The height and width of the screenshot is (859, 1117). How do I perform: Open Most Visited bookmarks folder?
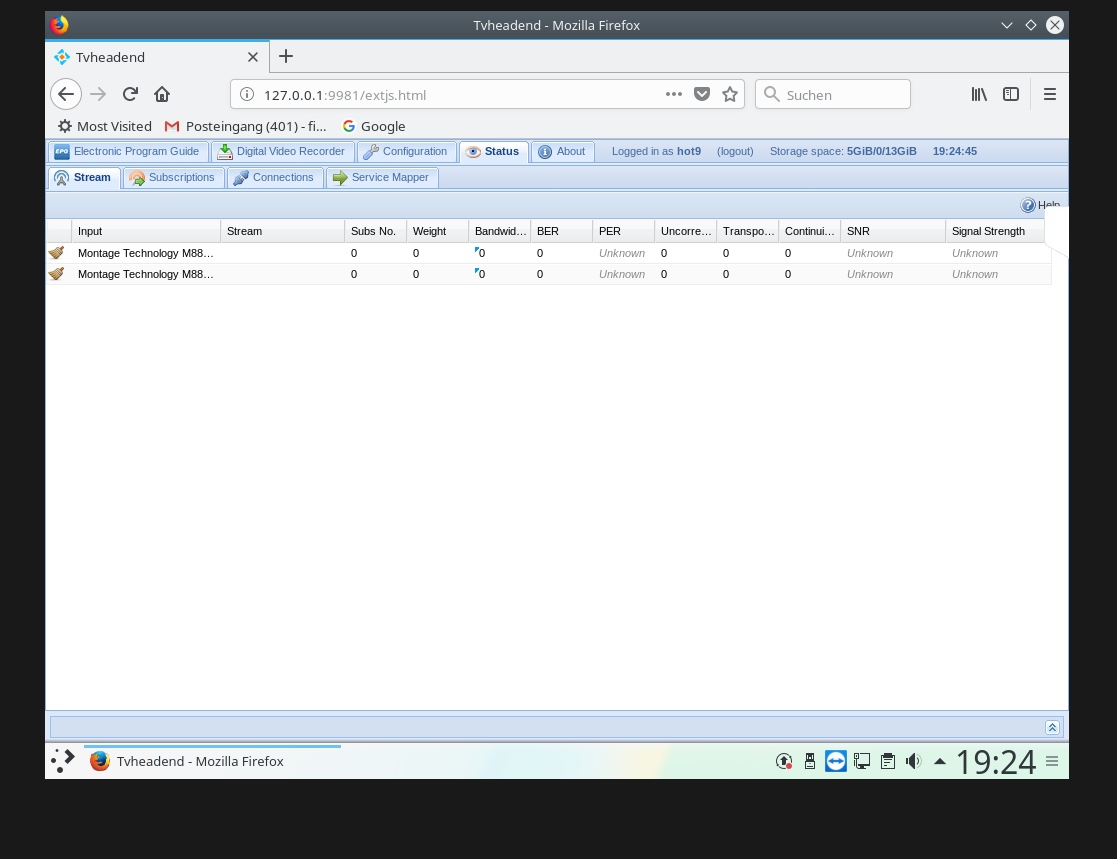tap(105, 126)
